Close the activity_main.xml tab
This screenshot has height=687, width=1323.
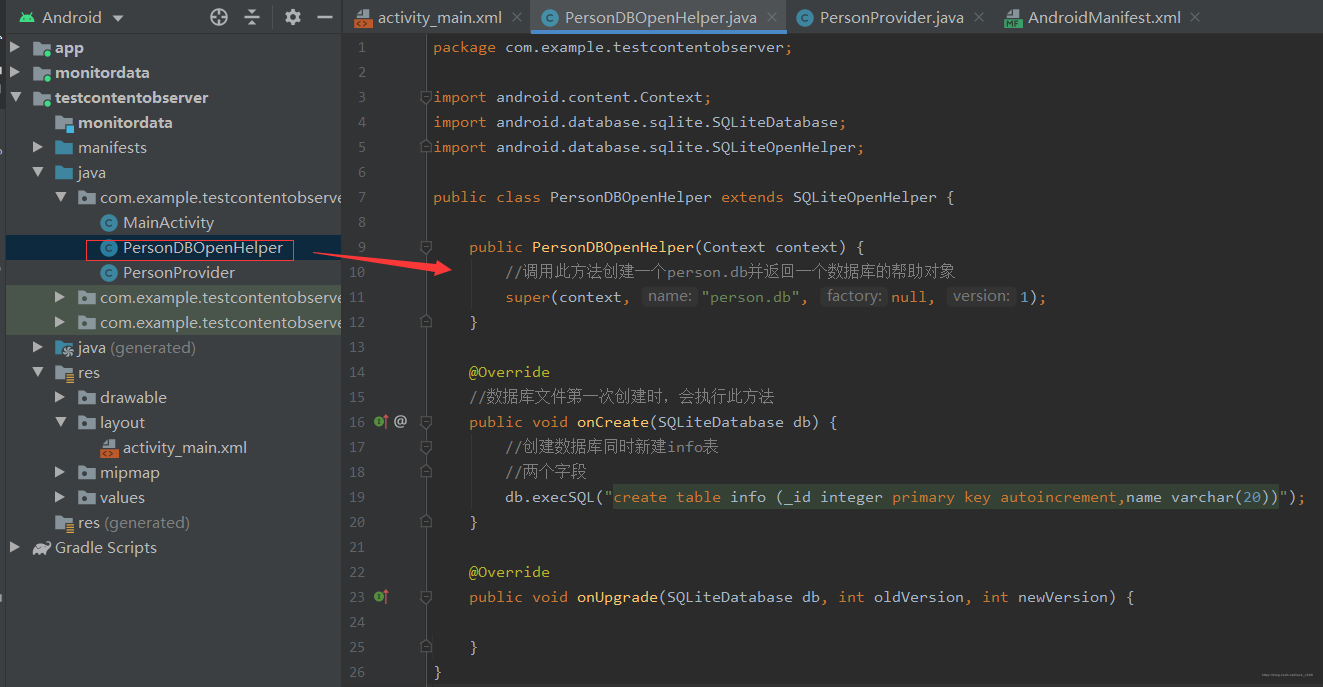[x=516, y=17]
